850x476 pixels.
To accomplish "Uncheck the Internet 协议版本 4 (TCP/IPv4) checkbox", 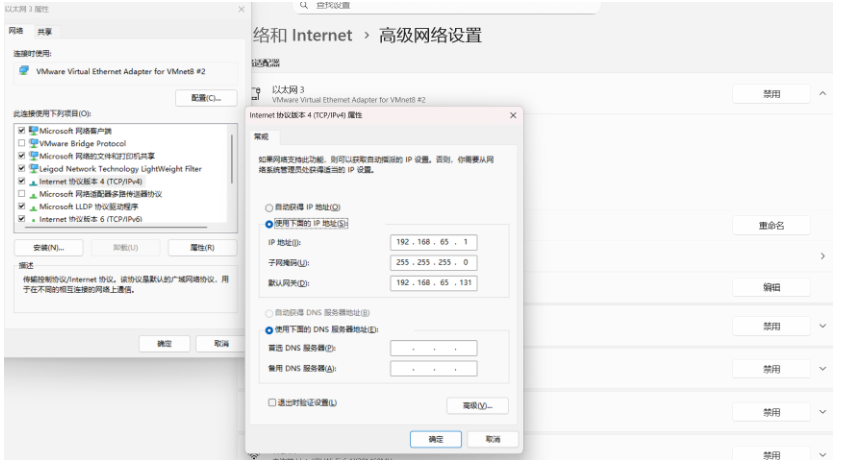I will coord(22,182).
